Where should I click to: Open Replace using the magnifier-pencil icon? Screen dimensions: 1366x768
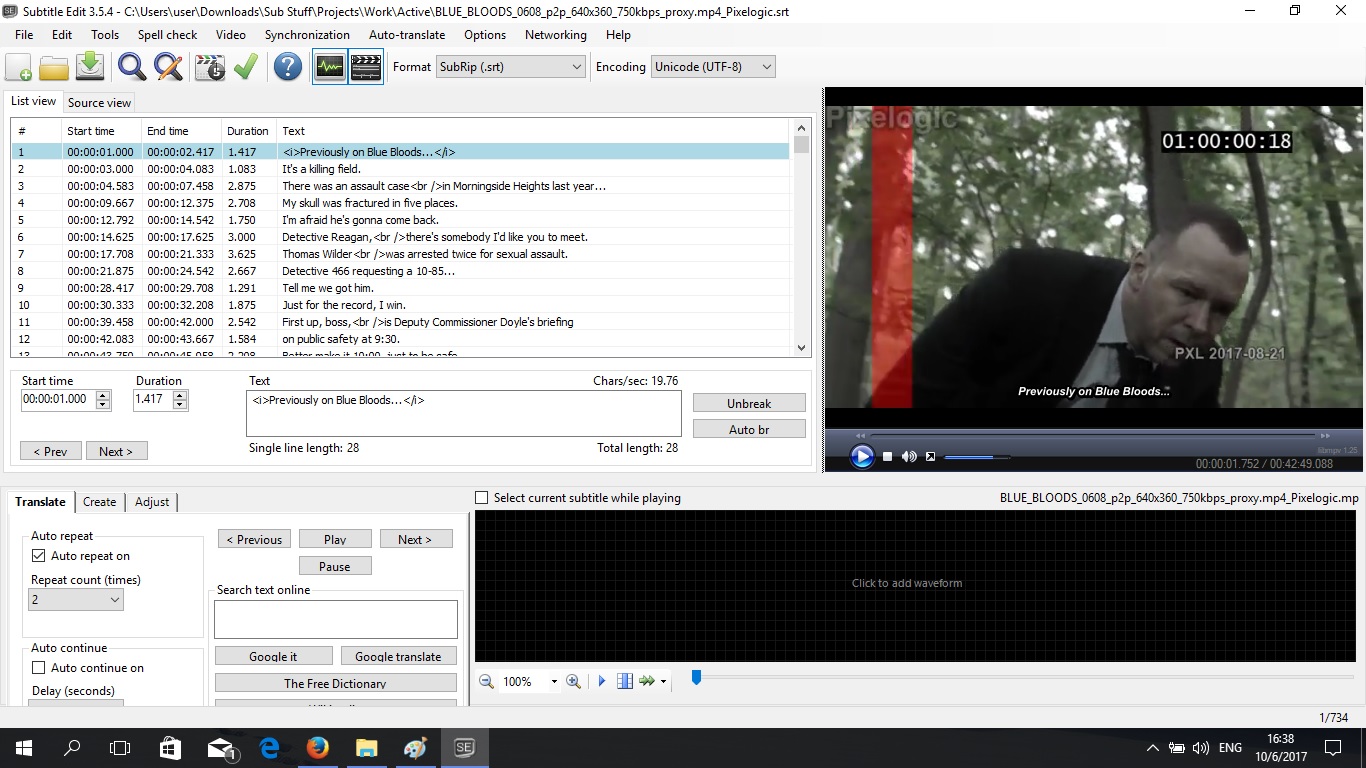(x=167, y=66)
